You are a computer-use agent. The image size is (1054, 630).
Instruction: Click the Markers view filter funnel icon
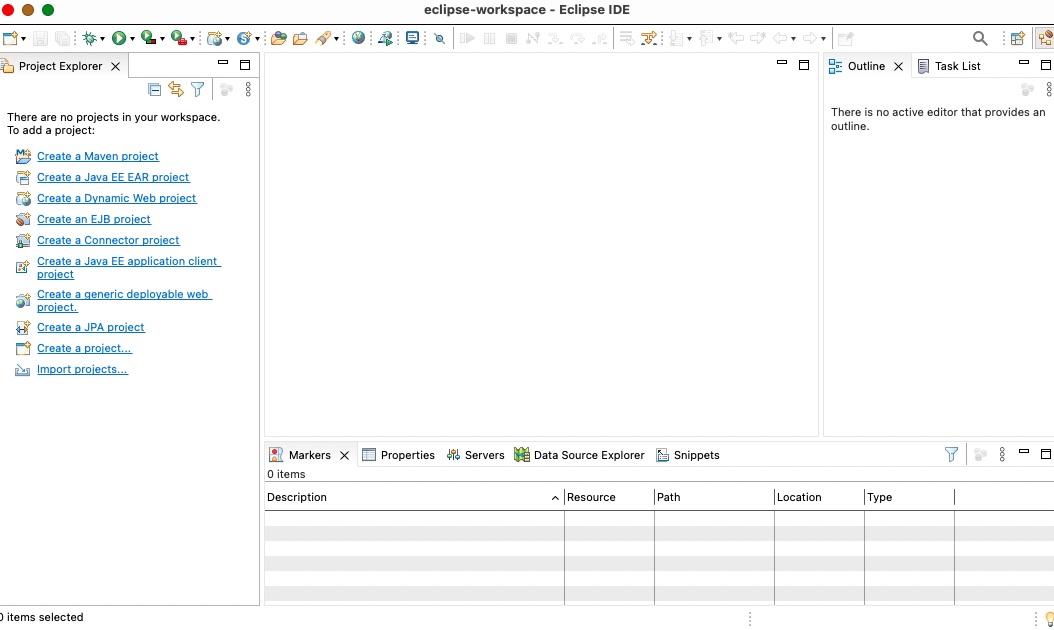(951, 455)
